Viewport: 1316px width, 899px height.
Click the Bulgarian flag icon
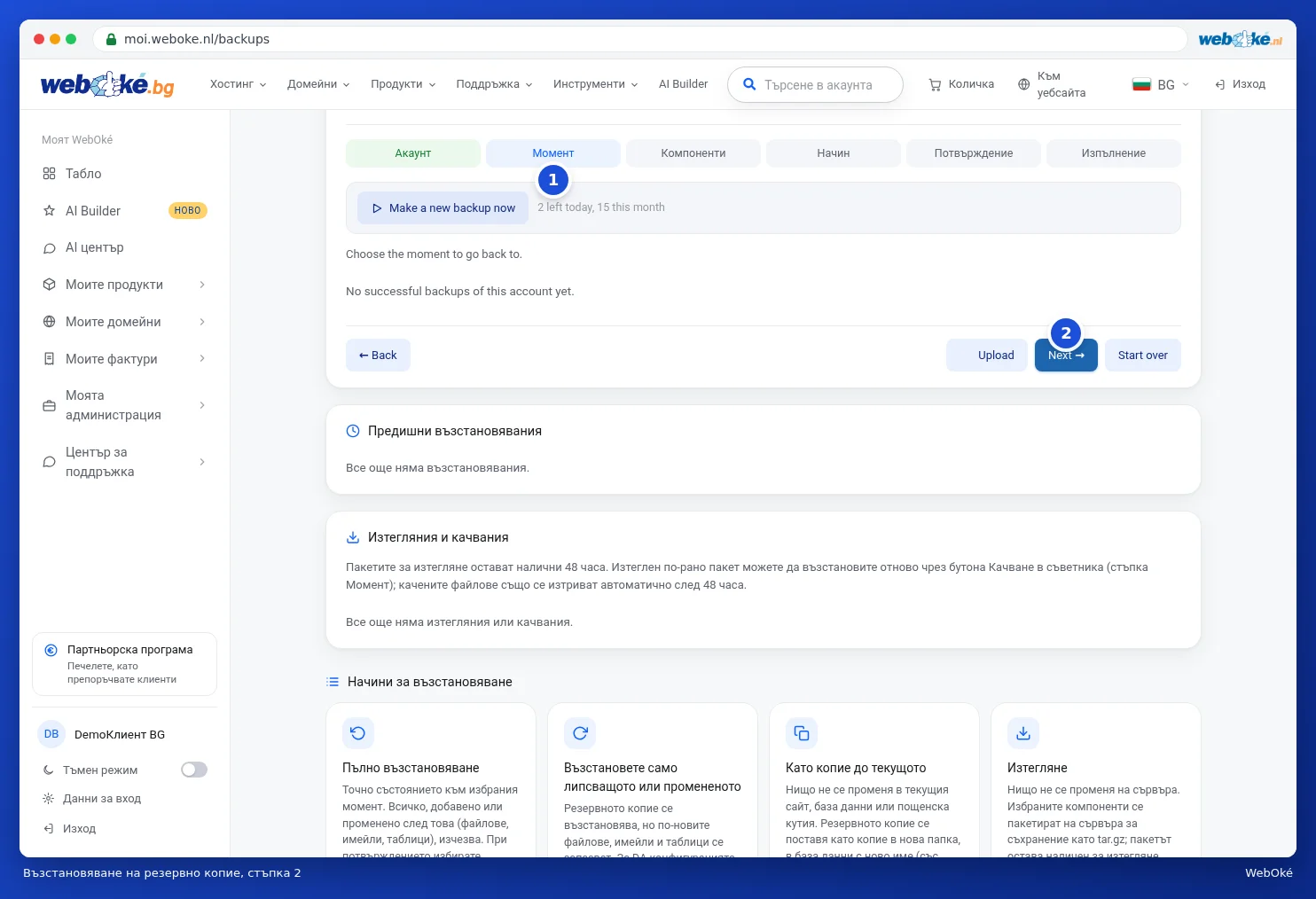(1141, 84)
